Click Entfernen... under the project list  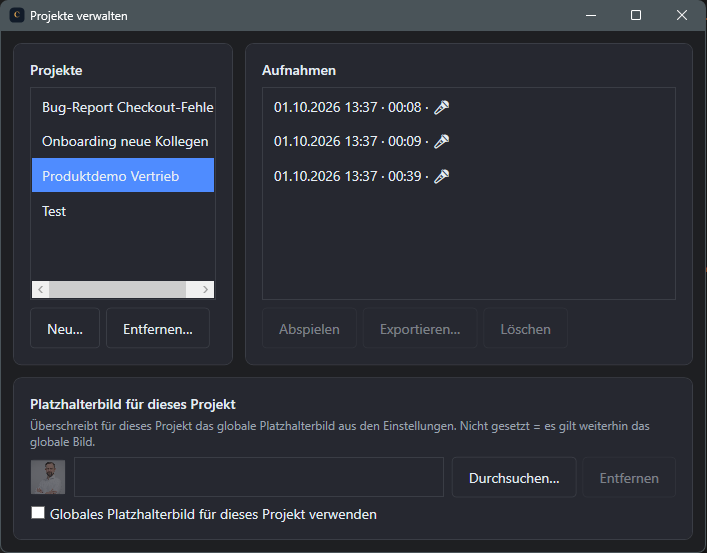[158, 328]
